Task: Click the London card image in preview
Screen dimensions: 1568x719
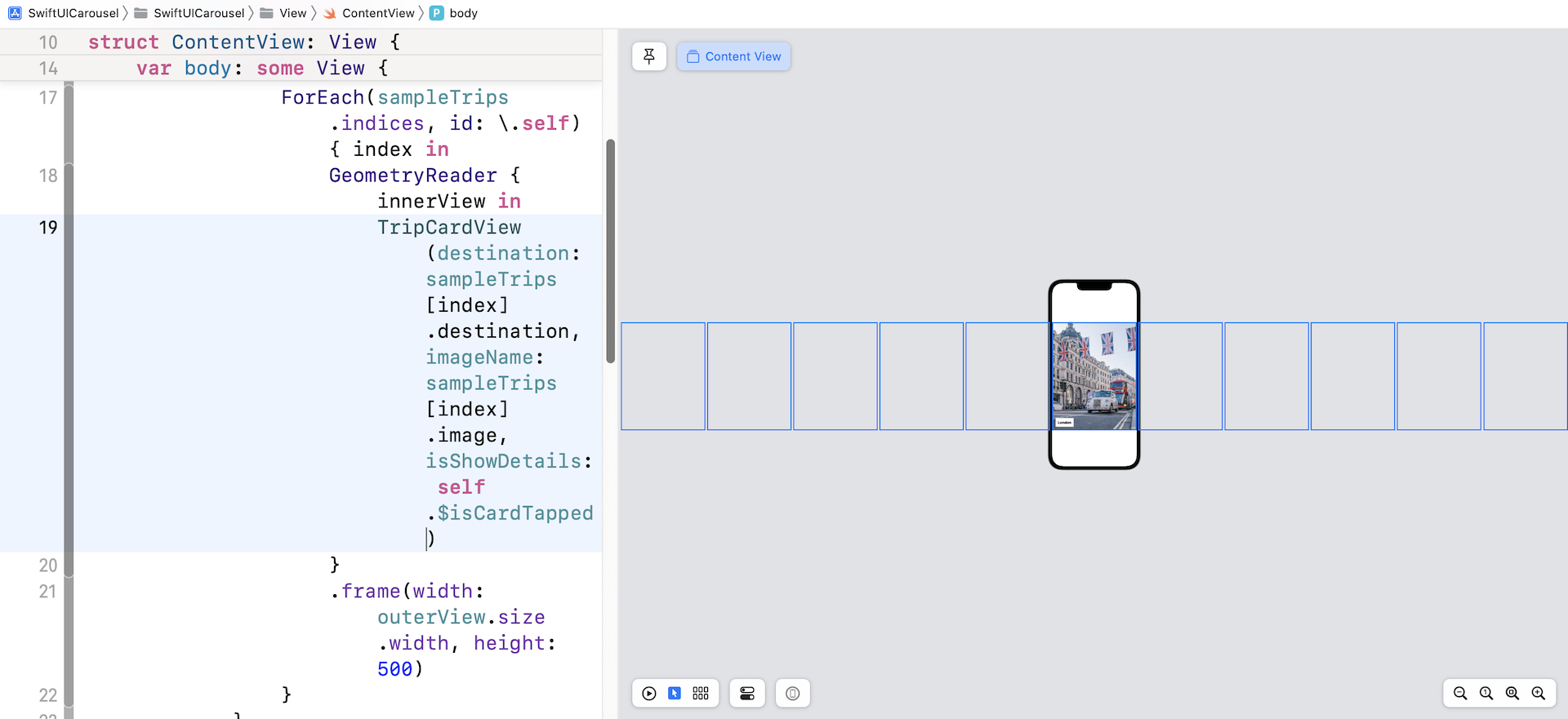Action: (x=1094, y=376)
